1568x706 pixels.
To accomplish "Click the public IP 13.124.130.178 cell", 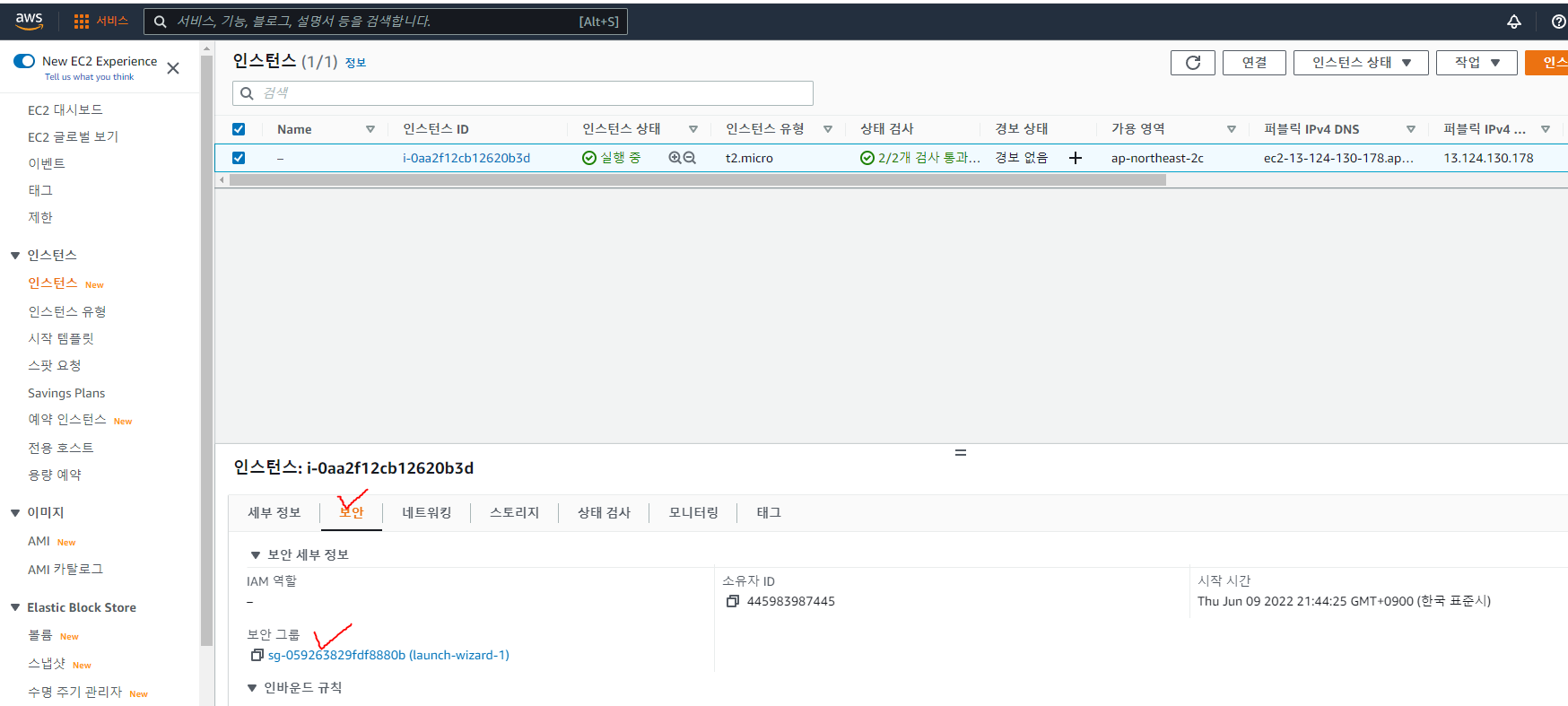I will coord(1488,158).
